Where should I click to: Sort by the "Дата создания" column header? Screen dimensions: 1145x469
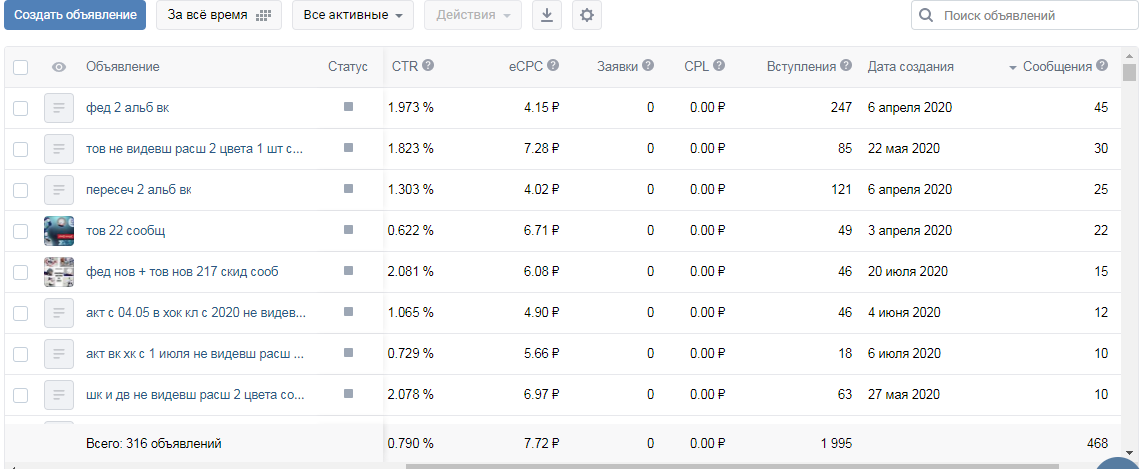(910, 67)
